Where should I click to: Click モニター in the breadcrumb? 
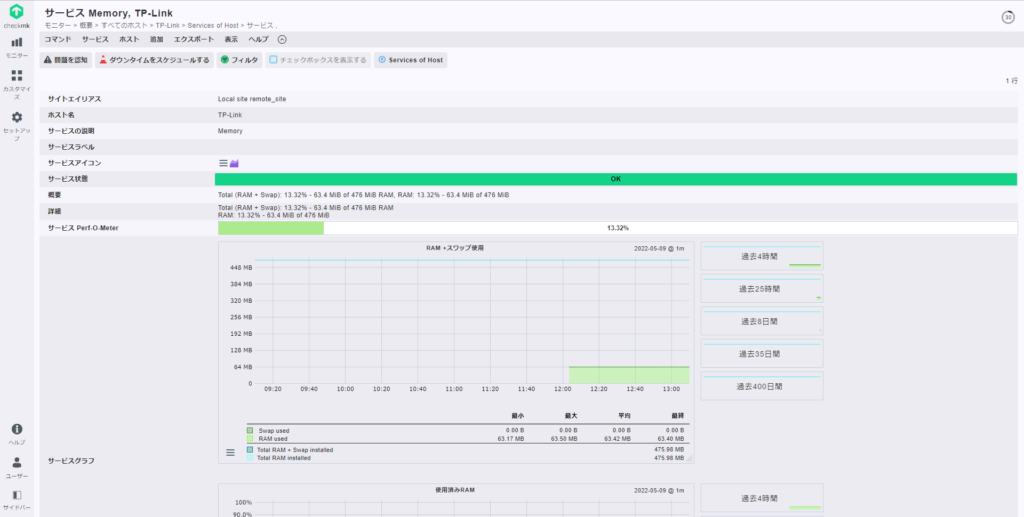click(x=58, y=25)
